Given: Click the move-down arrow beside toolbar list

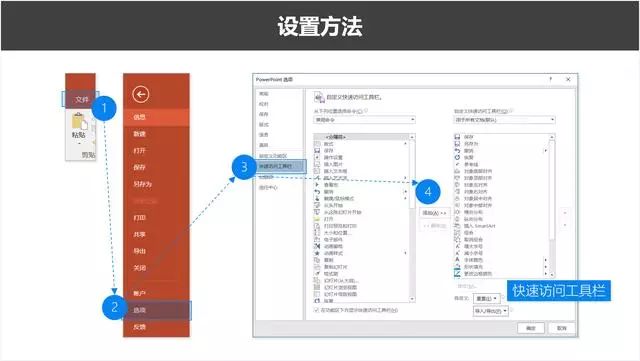Looking at the screenshot, I should coord(565,225).
